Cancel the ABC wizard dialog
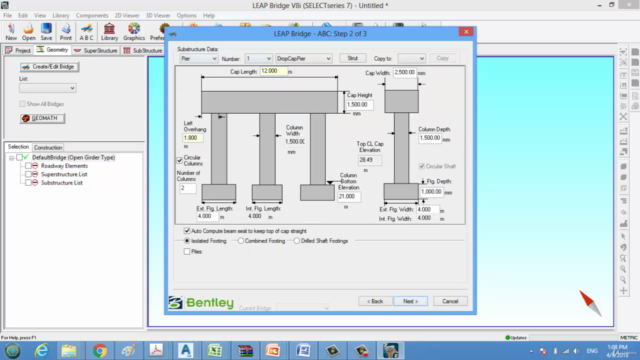The width and height of the screenshot is (640, 360). pyautogui.click(x=450, y=301)
